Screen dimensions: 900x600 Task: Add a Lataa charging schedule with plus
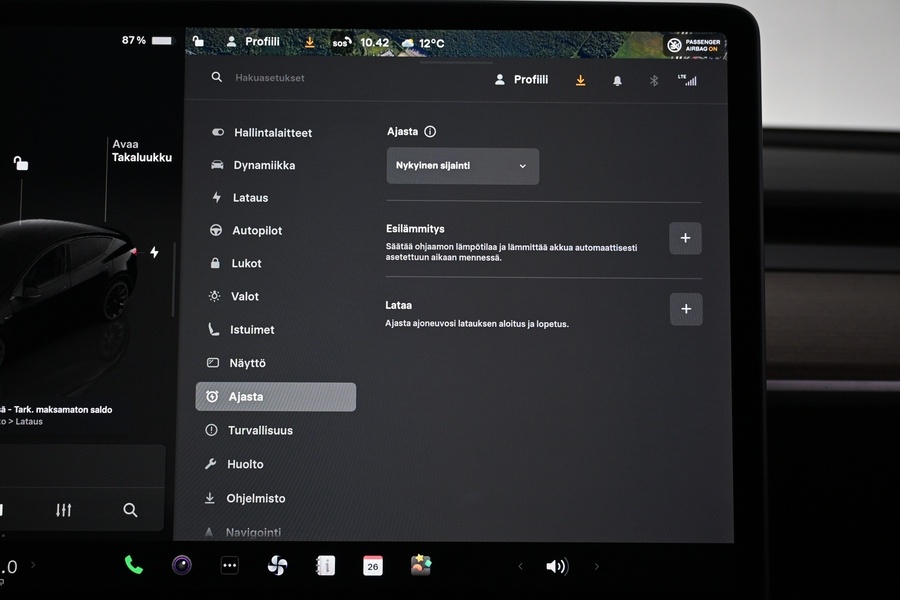[x=685, y=309]
